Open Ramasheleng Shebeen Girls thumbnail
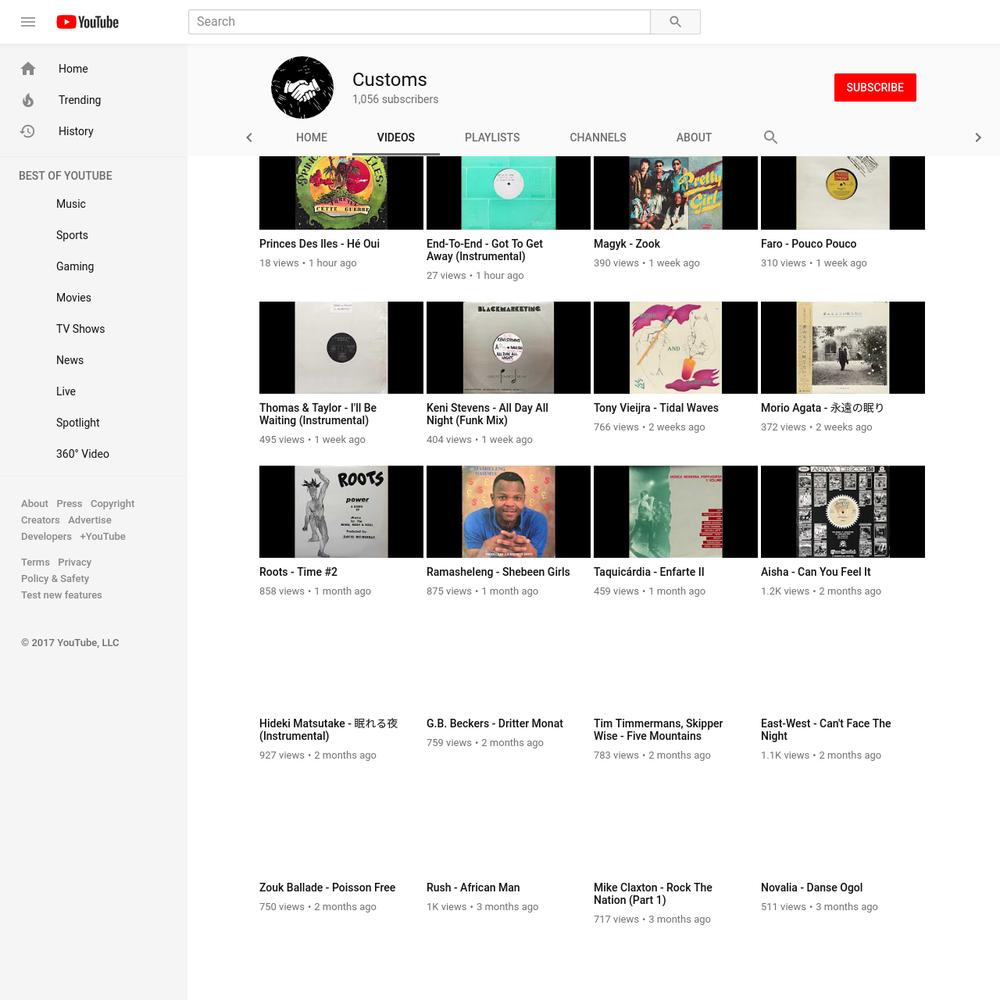The height and width of the screenshot is (1000, 1000). pos(508,511)
